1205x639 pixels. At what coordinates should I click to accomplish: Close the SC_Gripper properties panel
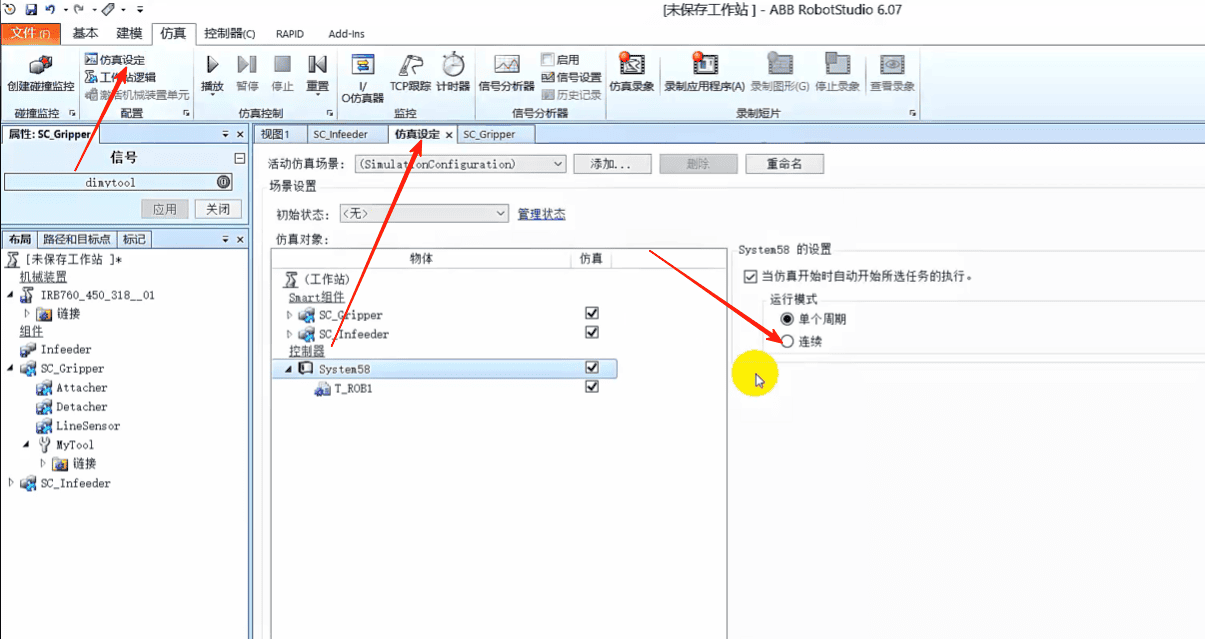click(x=240, y=134)
